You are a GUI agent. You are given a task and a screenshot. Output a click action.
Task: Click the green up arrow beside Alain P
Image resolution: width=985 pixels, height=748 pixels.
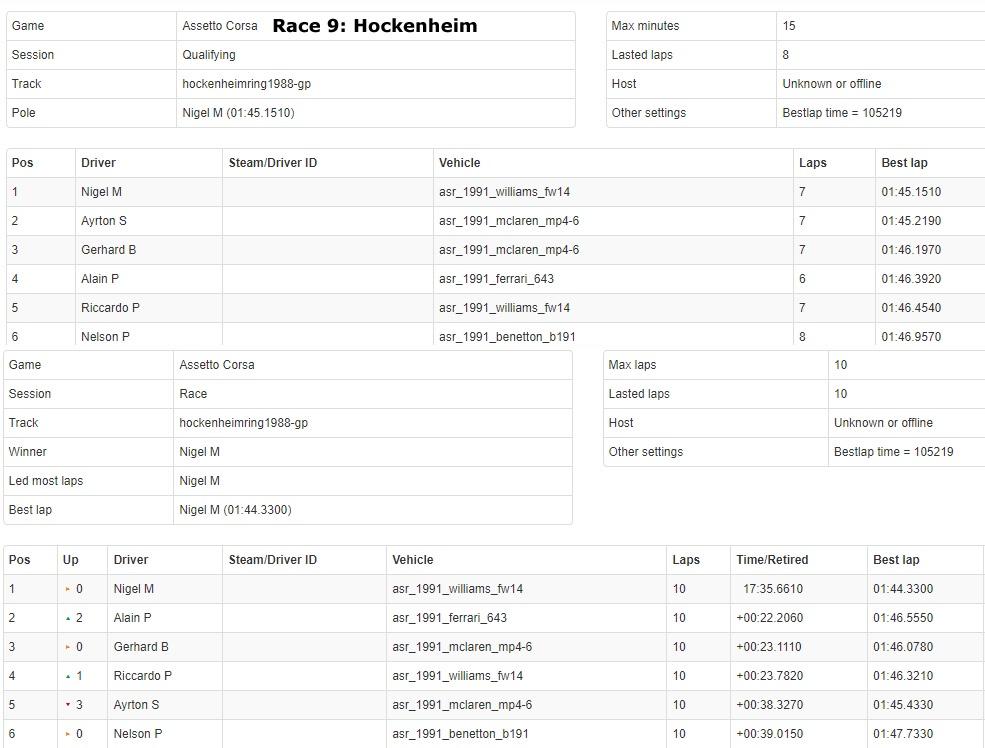coord(68,618)
